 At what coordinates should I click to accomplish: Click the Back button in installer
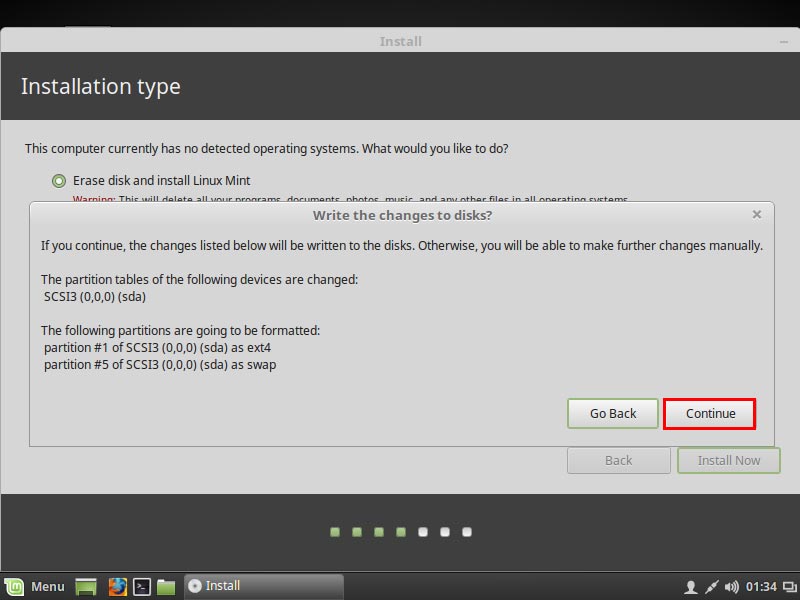(618, 460)
